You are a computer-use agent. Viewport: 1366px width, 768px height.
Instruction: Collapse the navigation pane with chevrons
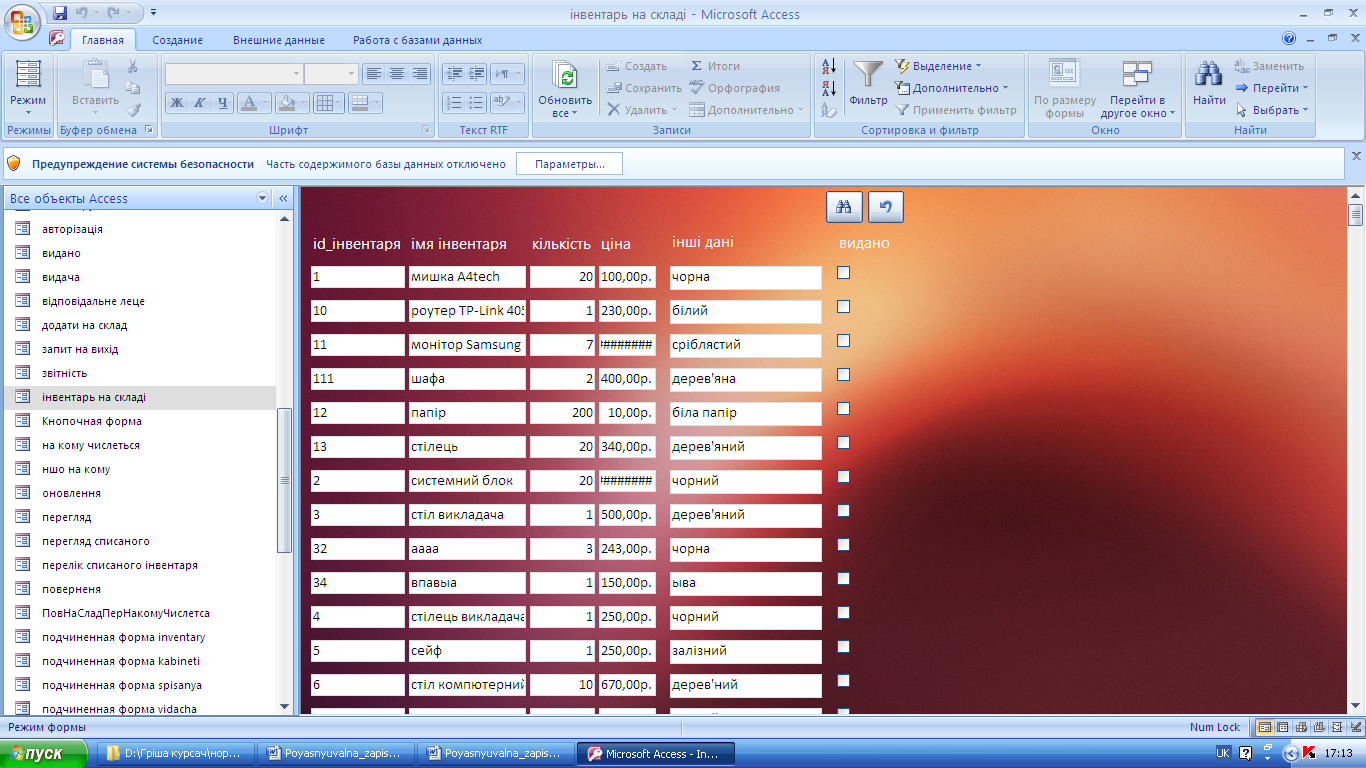coord(283,198)
